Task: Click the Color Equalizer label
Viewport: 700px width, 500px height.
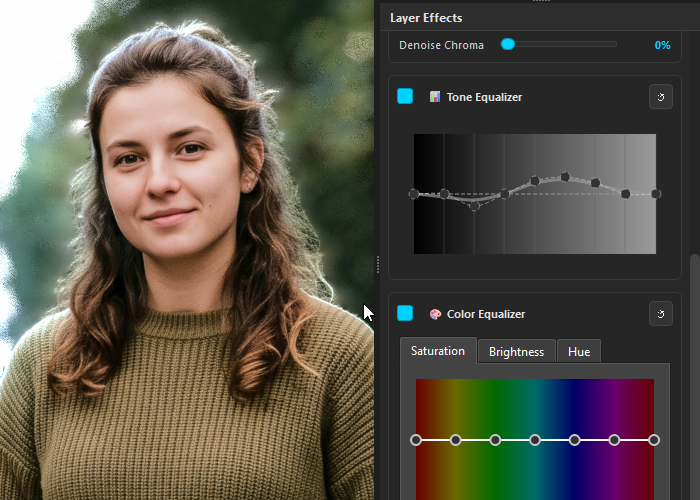Action: [486, 314]
